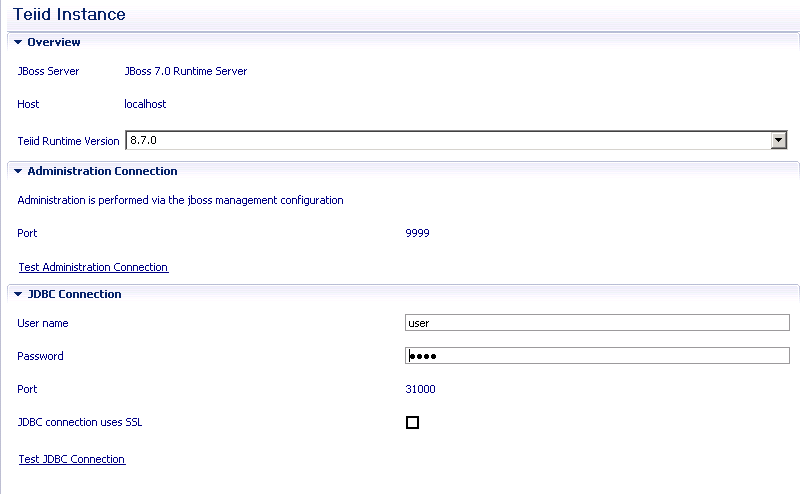Image resolution: width=805 pixels, height=494 pixels.
Task: Collapse the JDBC Connection section
Action: coord(18,294)
